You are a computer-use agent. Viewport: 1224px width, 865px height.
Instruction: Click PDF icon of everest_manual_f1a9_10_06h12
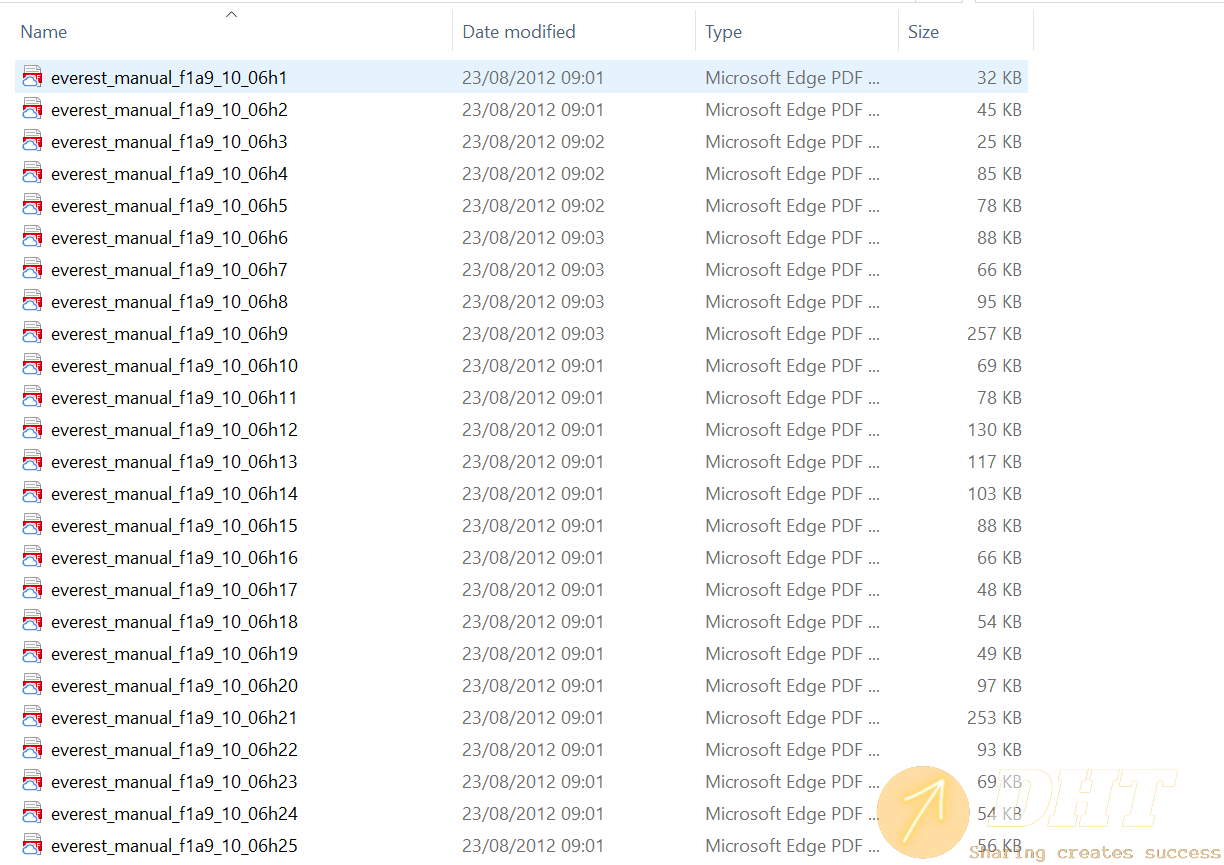33,429
